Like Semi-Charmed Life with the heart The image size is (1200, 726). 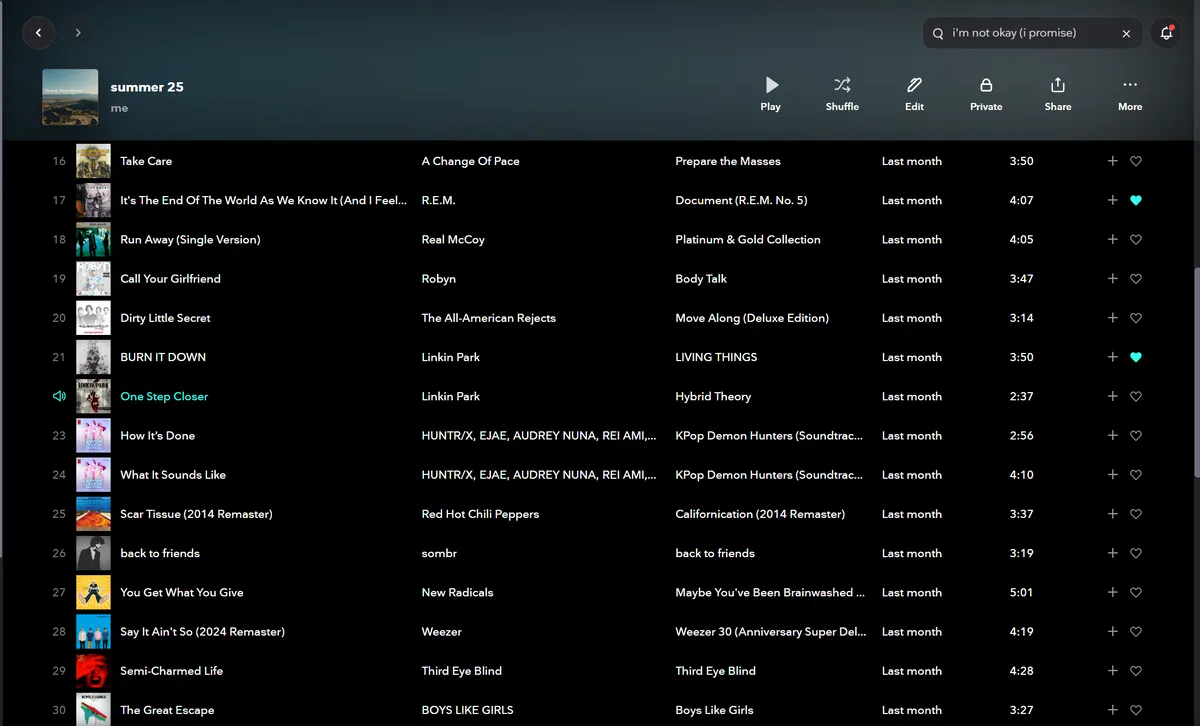pyautogui.click(x=1136, y=671)
